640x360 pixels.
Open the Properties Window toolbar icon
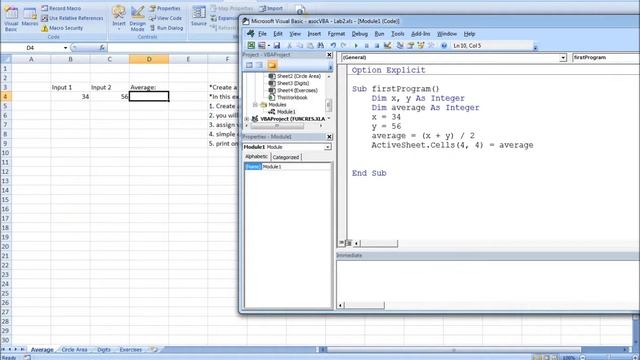pyautogui.click(x=411, y=46)
